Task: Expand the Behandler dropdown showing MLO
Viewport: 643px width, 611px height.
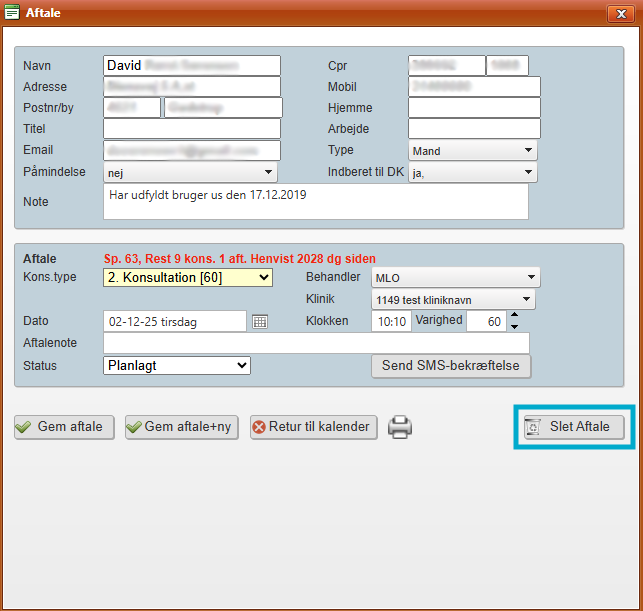Action: click(455, 277)
